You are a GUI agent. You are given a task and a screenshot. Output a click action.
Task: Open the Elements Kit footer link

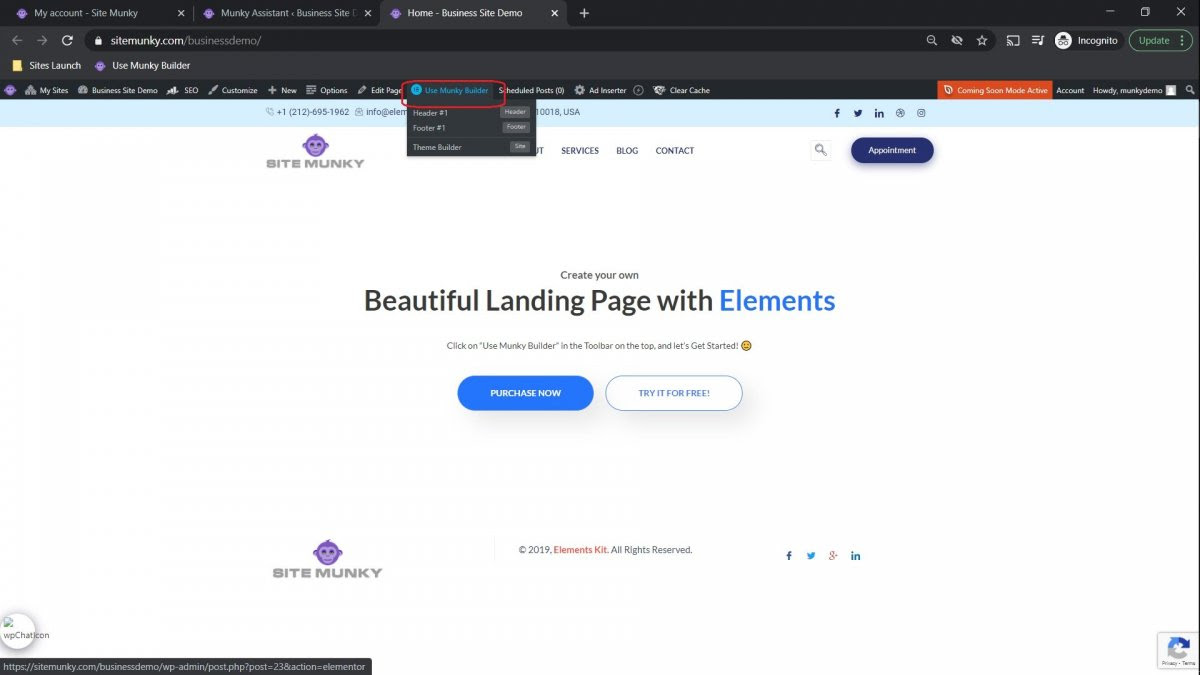pos(581,550)
